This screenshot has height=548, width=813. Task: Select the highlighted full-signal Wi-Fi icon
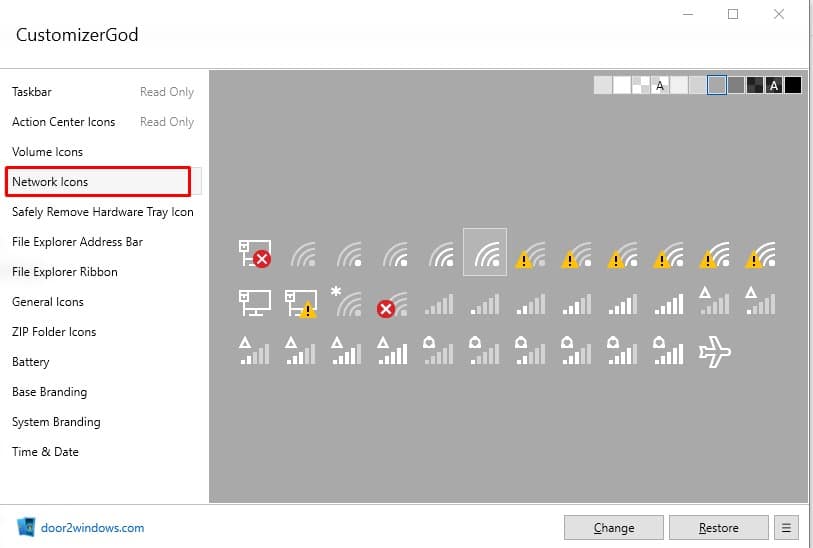click(x=485, y=252)
